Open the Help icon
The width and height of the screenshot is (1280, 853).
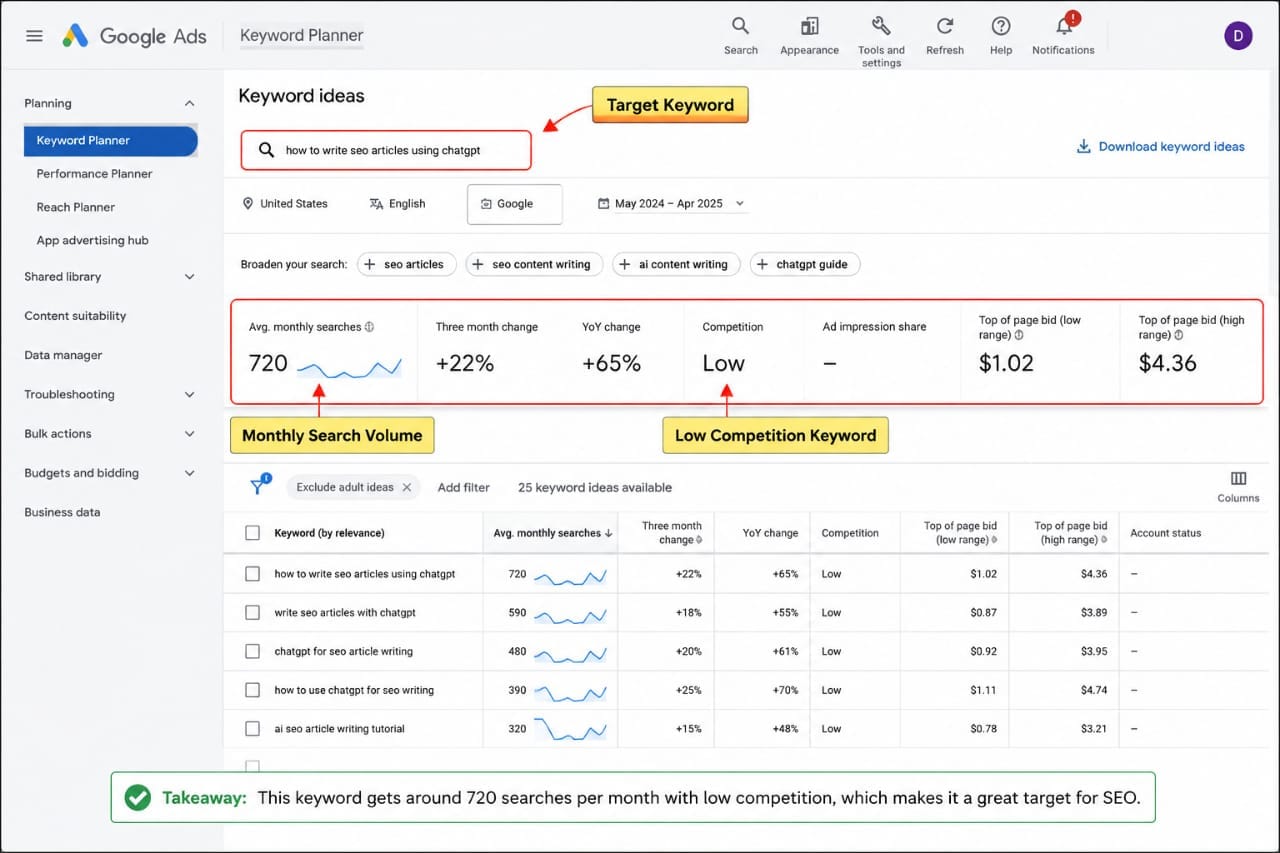(x=1001, y=26)
